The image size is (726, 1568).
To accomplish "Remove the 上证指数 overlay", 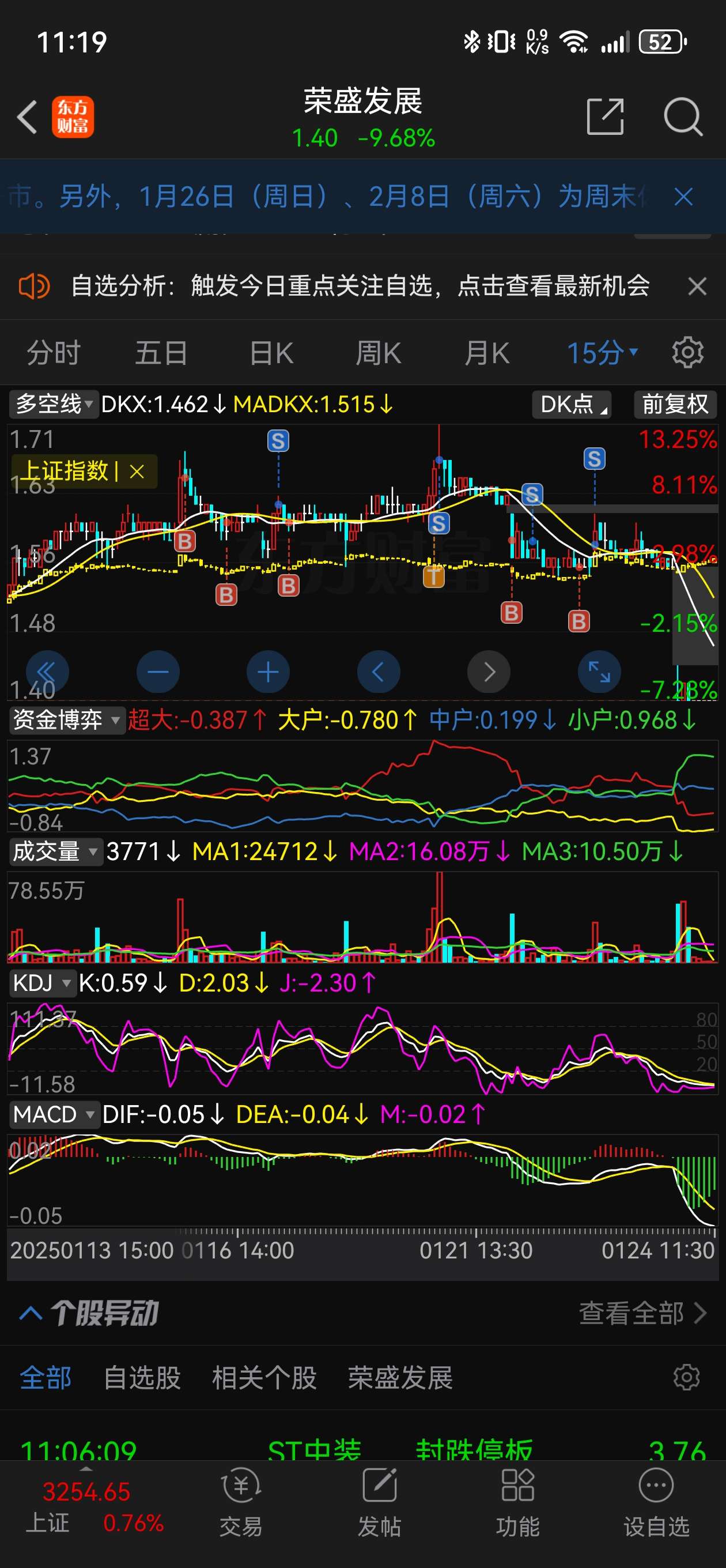I will click(137, 472).
